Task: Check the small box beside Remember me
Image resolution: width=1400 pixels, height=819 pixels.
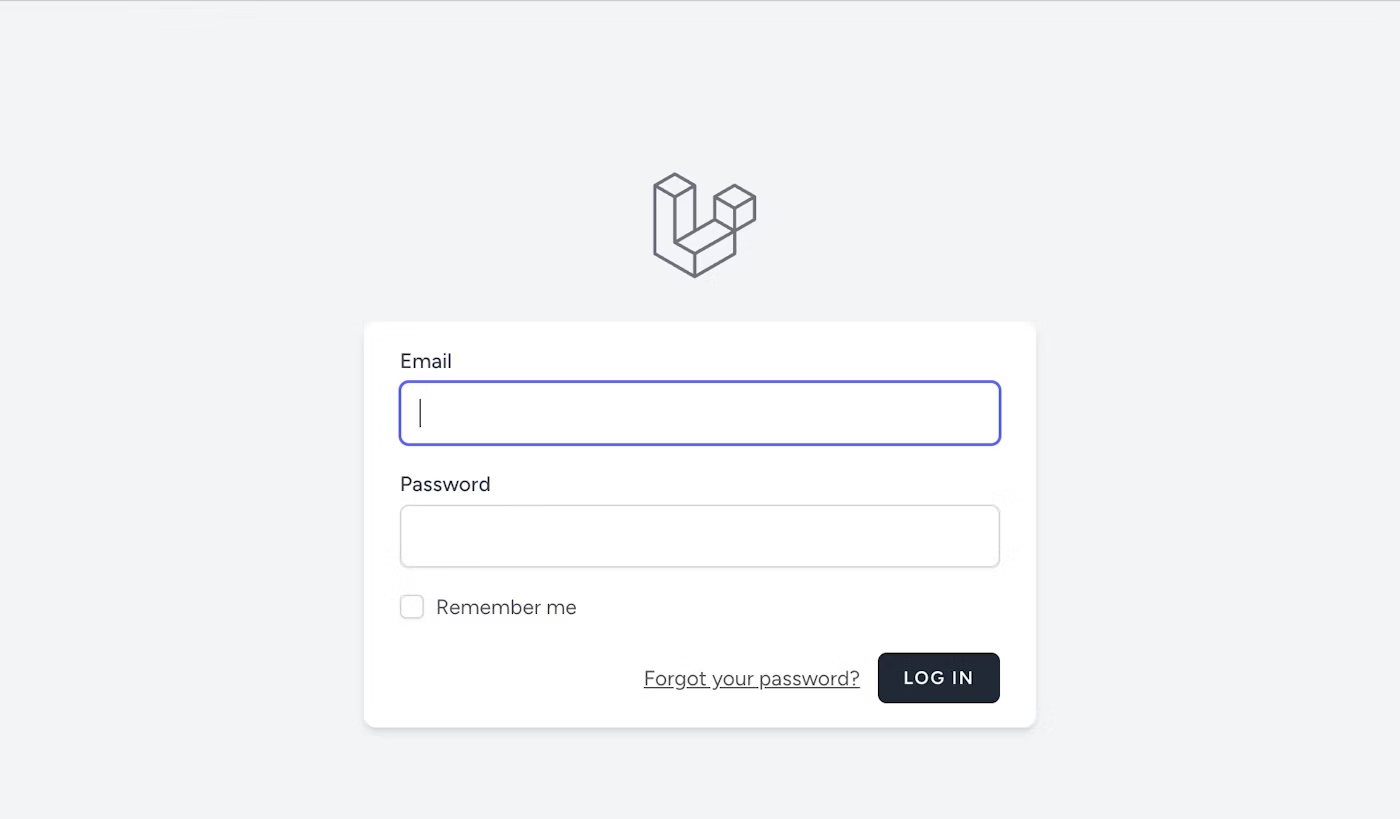Action: point(412,607)
